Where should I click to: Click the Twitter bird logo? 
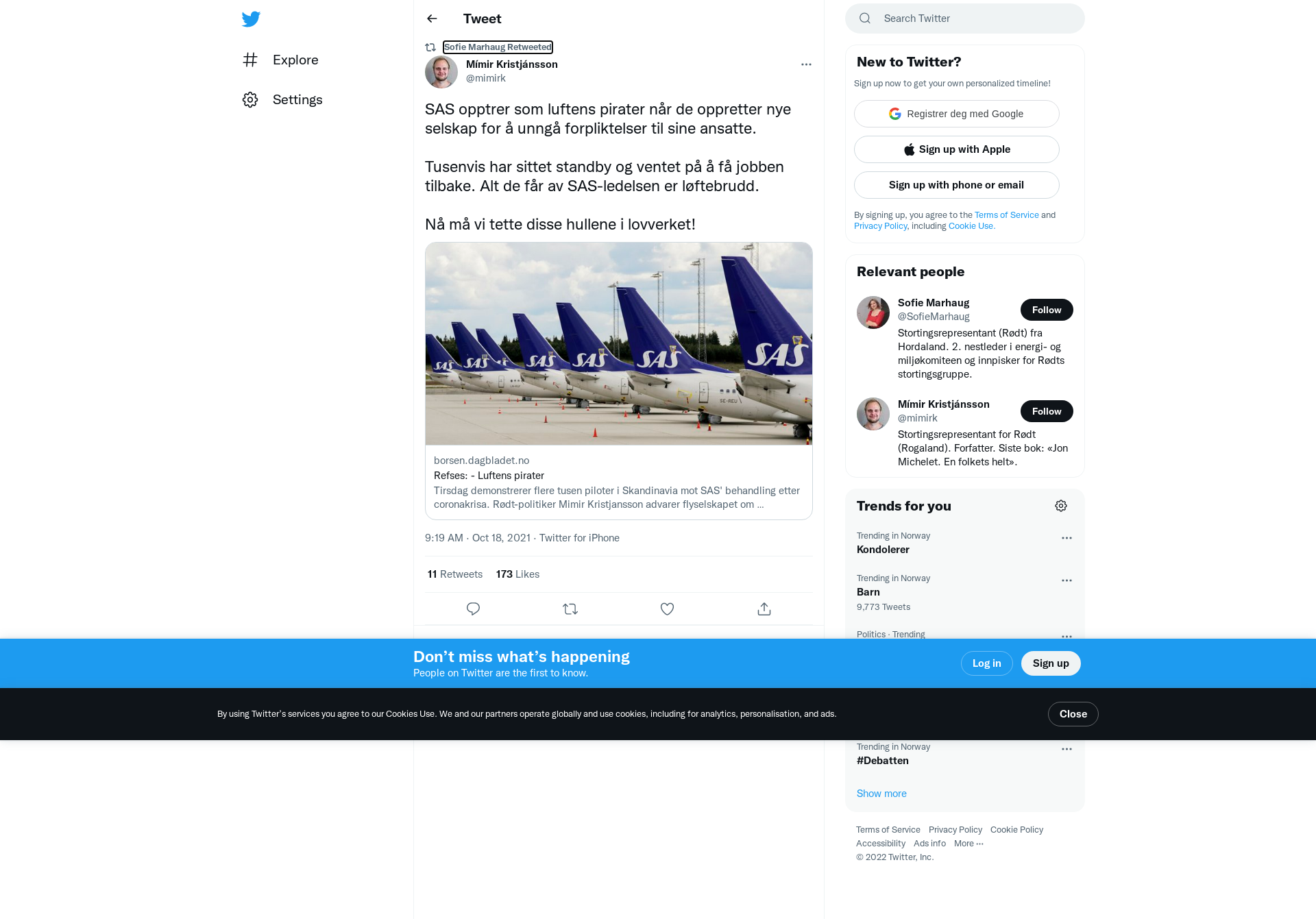(251, 19)
